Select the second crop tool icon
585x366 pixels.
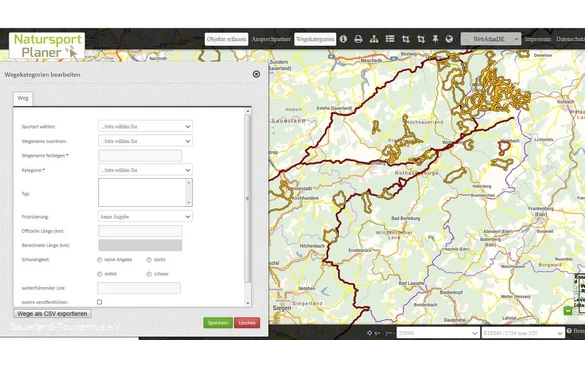tap(421, 39)
